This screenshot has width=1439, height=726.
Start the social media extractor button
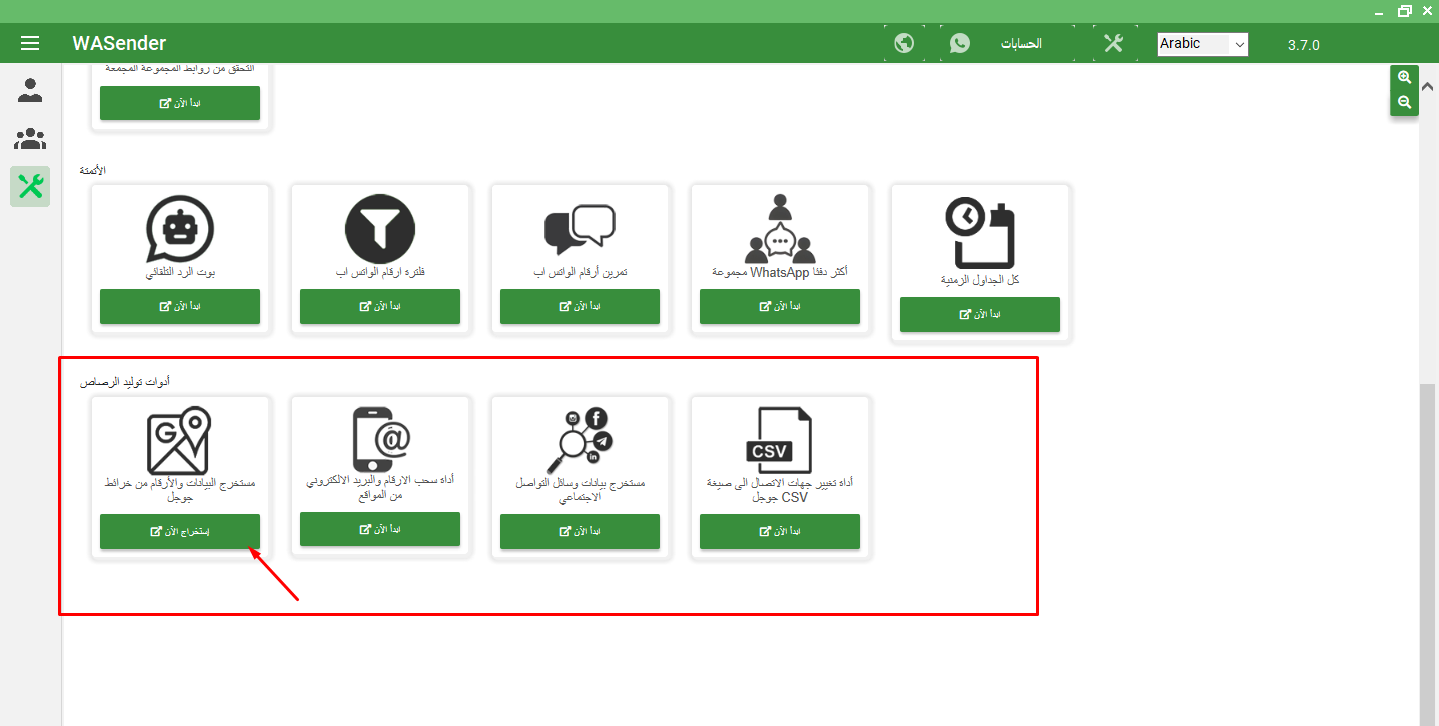coord(580,531)
